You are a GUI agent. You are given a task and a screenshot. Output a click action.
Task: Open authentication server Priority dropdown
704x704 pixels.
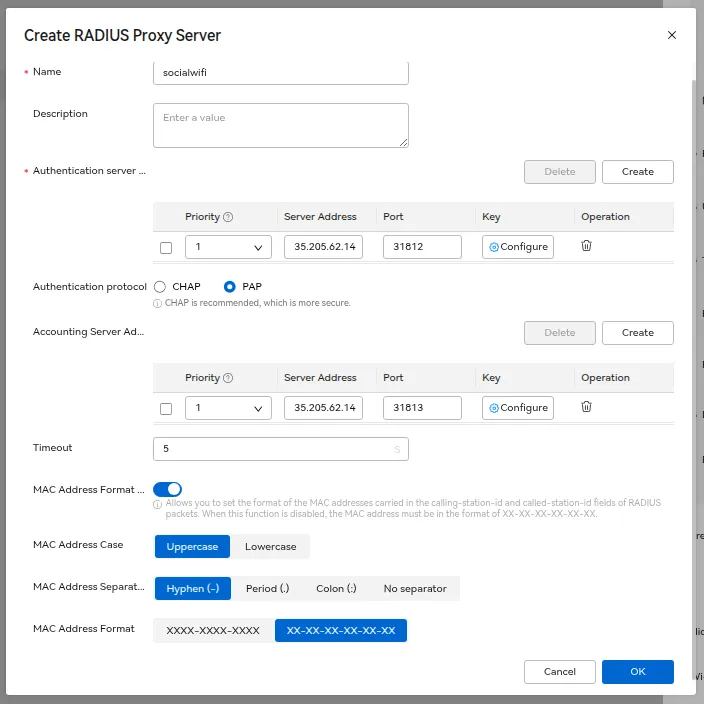(228, 247)
